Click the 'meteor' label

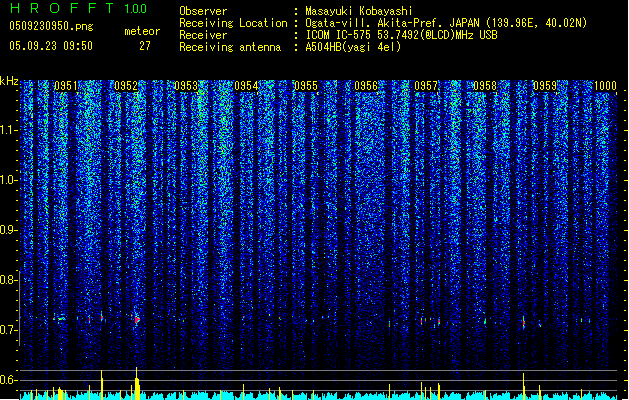click(x=142, y=31)
